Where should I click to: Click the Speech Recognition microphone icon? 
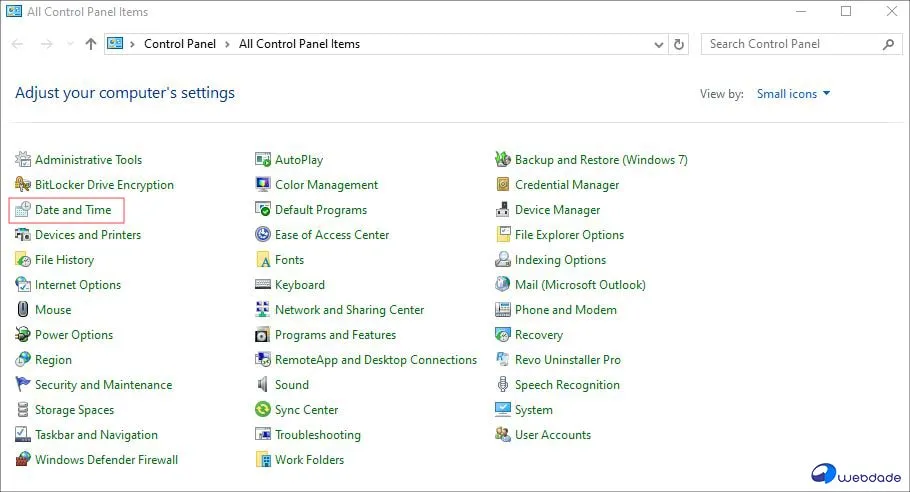[x=504, y=385]
